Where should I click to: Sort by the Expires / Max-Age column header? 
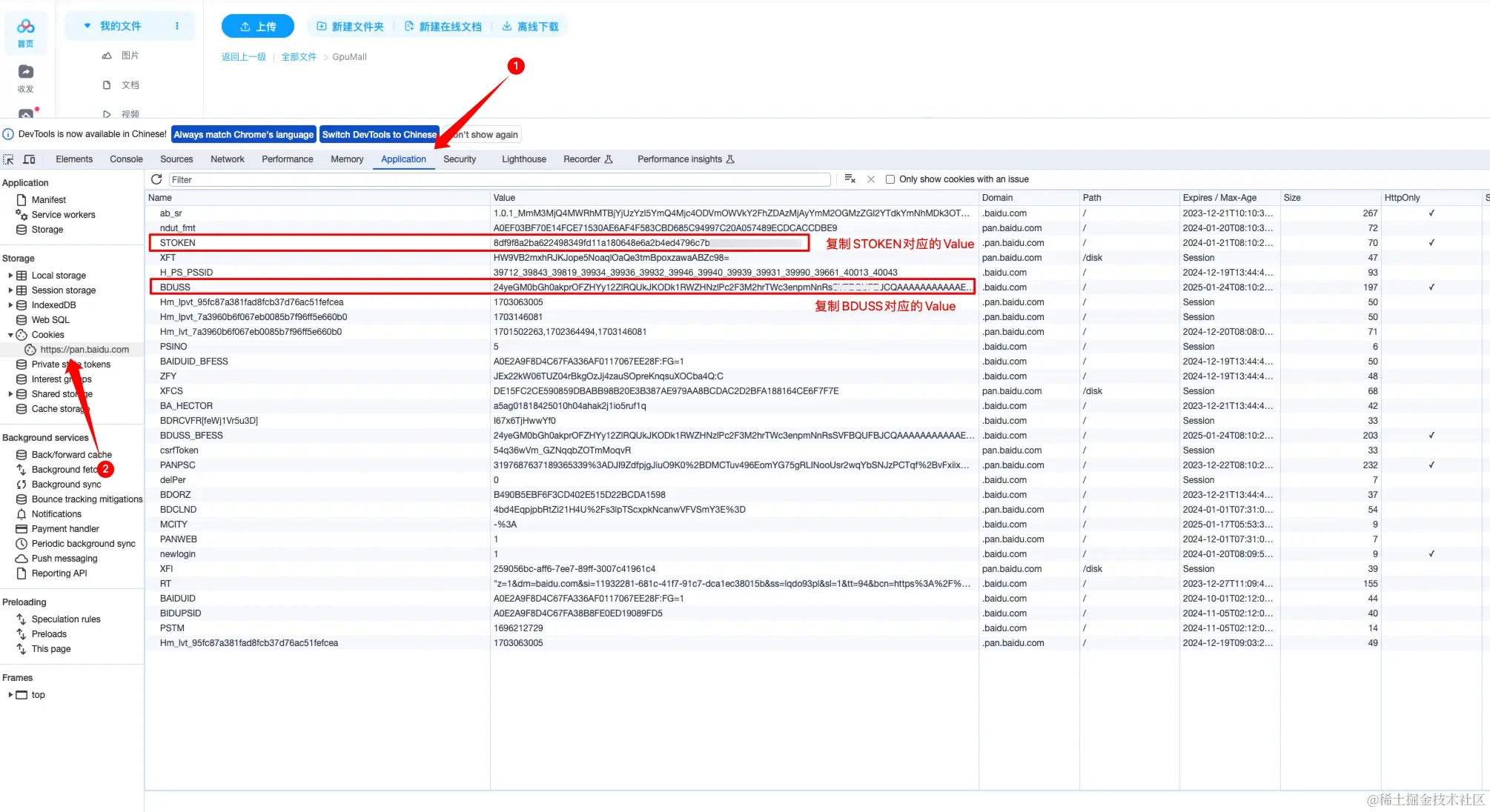1219,198
